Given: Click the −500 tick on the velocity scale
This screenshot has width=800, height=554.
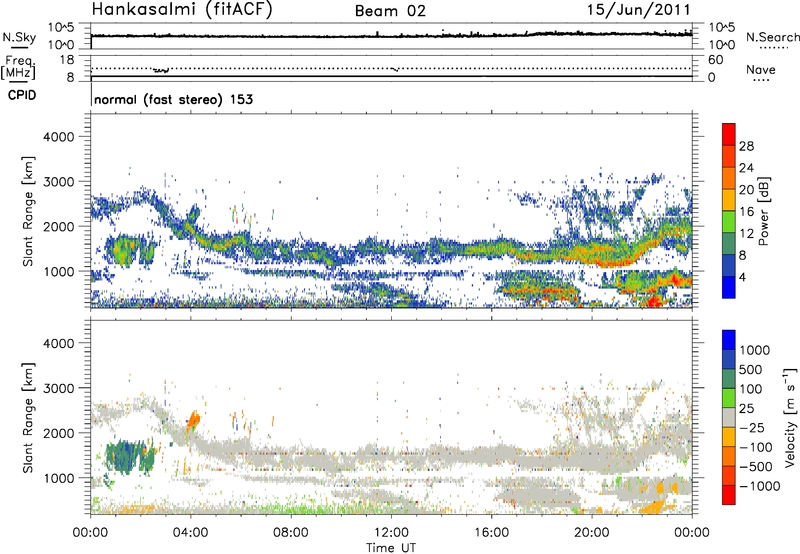Looking at the screenshot, I should (x=756, y=466).
